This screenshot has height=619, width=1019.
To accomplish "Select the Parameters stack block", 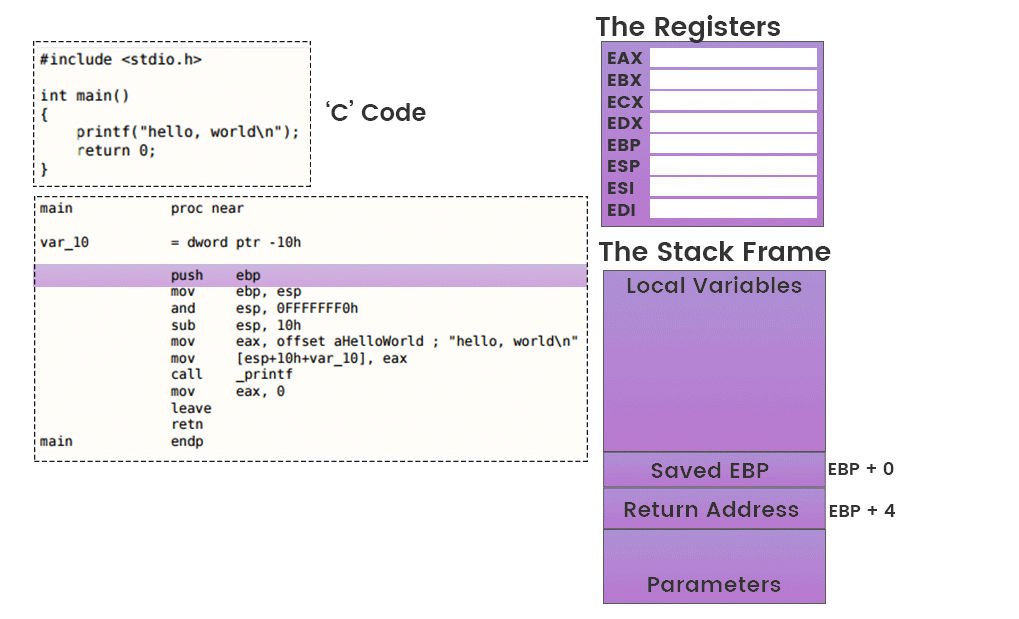I will [714, 567].
